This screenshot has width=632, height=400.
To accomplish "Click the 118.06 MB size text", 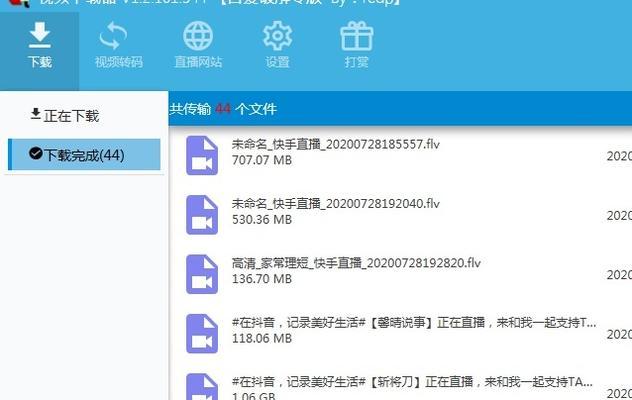I will point(262,338).
